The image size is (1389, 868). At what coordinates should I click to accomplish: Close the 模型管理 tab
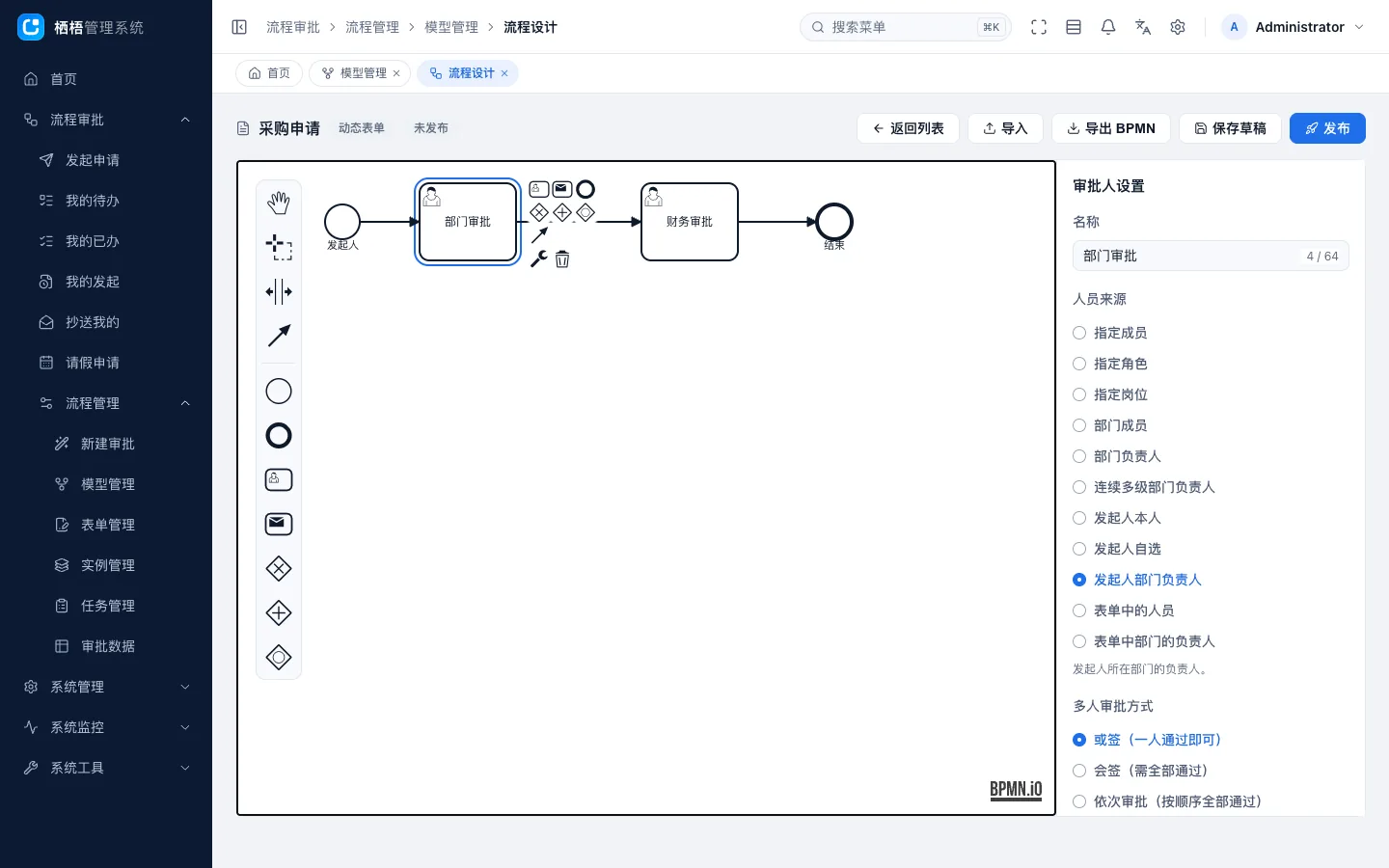pyautogui.click(x=396, y=73)
